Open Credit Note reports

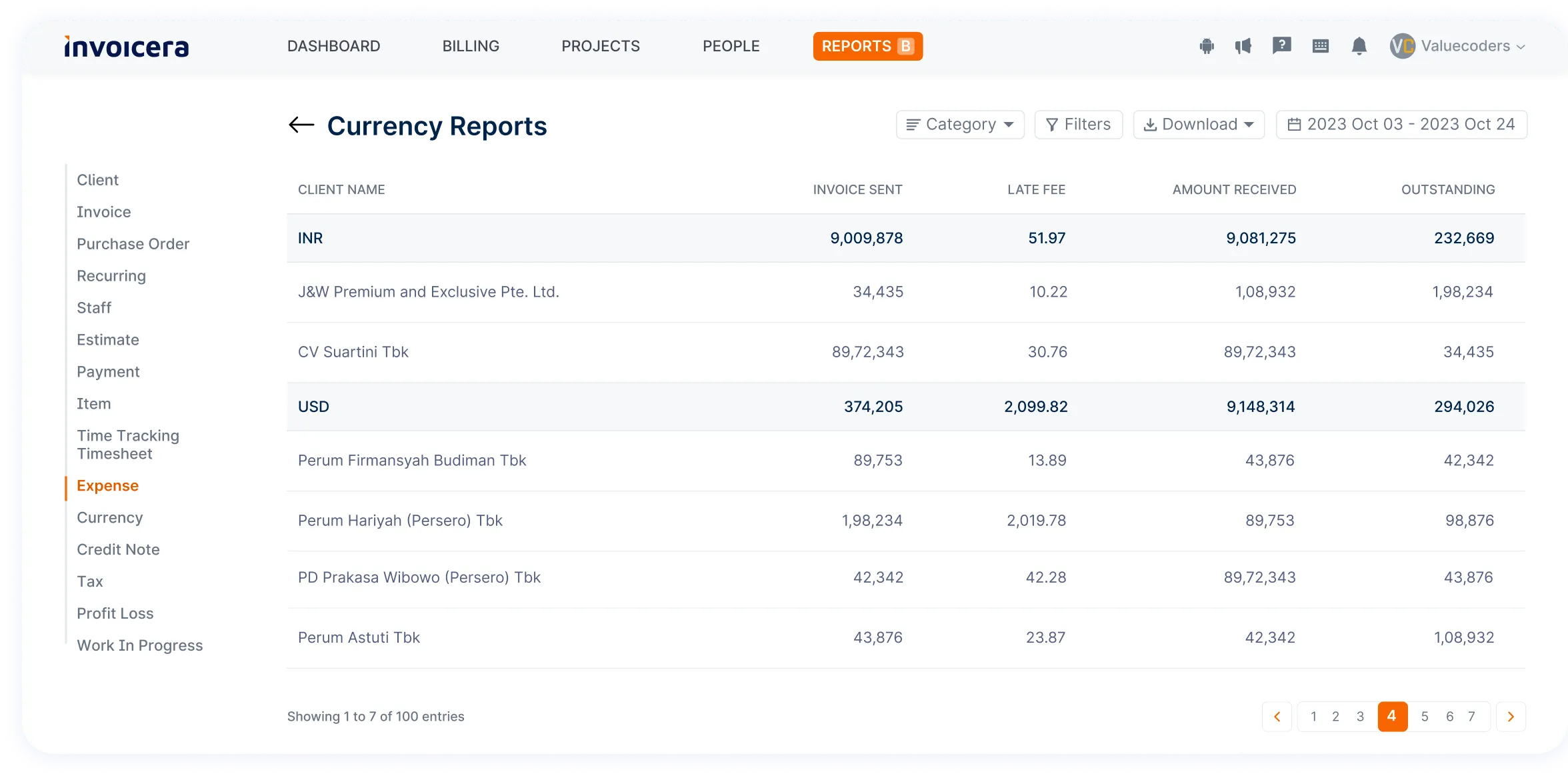[x=118, y=550]
